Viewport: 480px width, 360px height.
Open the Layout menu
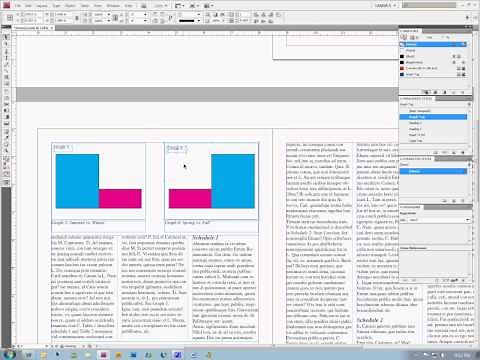[42, 6]
